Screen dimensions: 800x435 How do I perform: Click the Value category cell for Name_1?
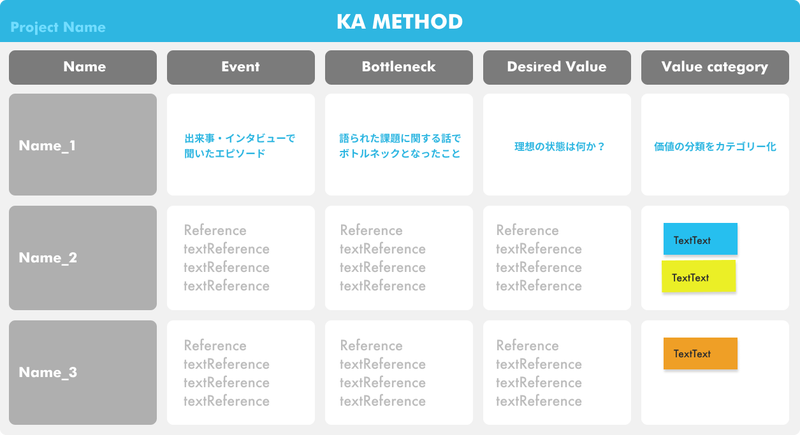click(x=715, y=144)
